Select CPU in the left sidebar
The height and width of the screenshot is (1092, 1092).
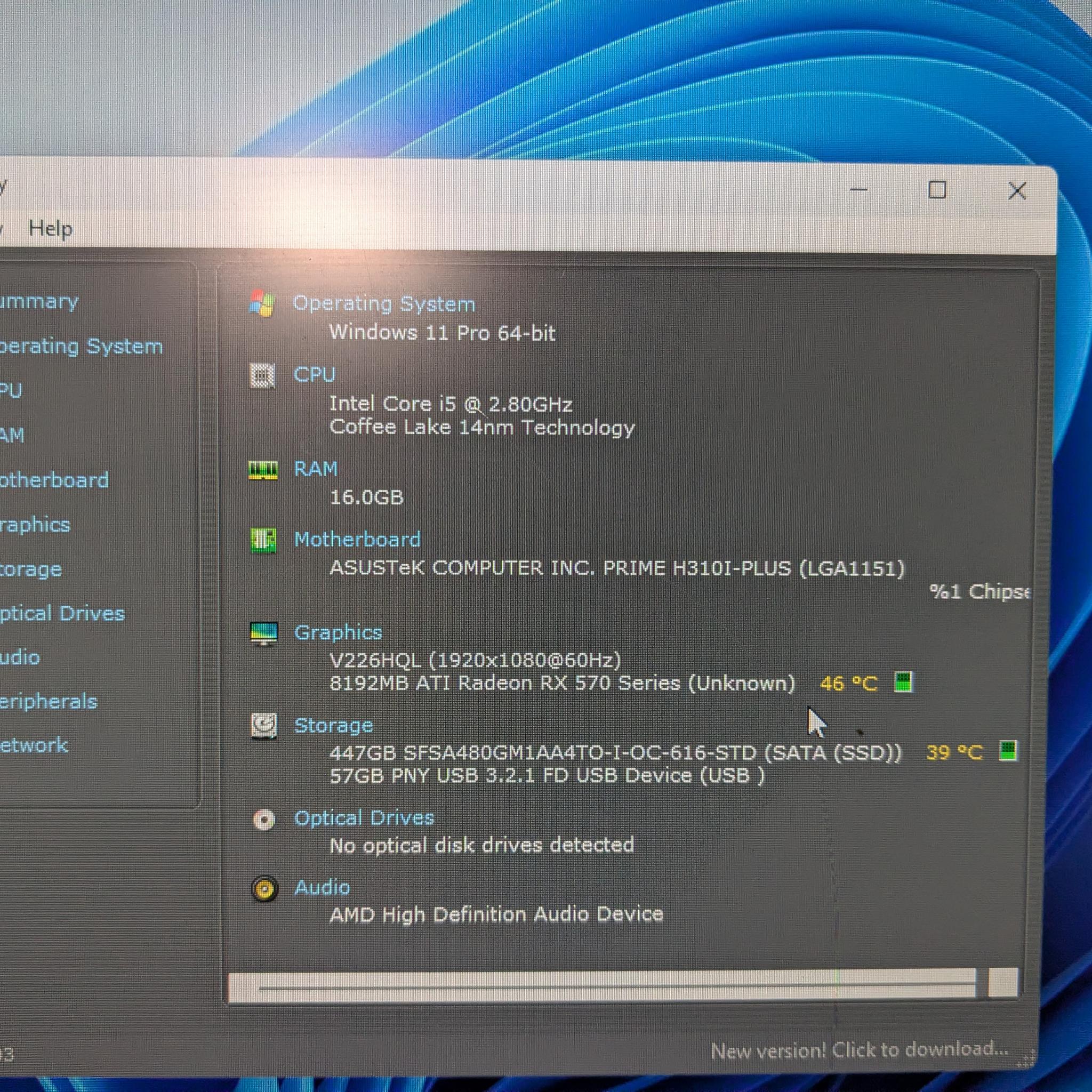pos(11,390)
